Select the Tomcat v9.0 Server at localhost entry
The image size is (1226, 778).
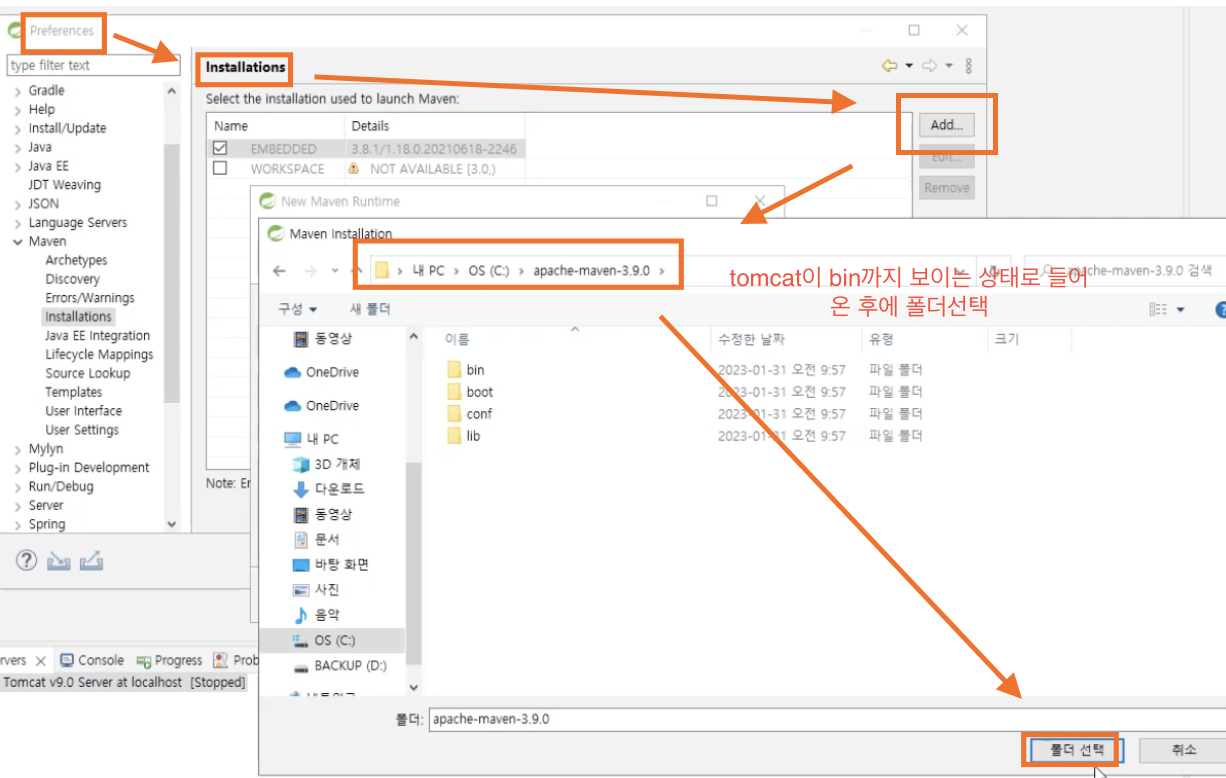pyautogui.click(x=125, y=682)
